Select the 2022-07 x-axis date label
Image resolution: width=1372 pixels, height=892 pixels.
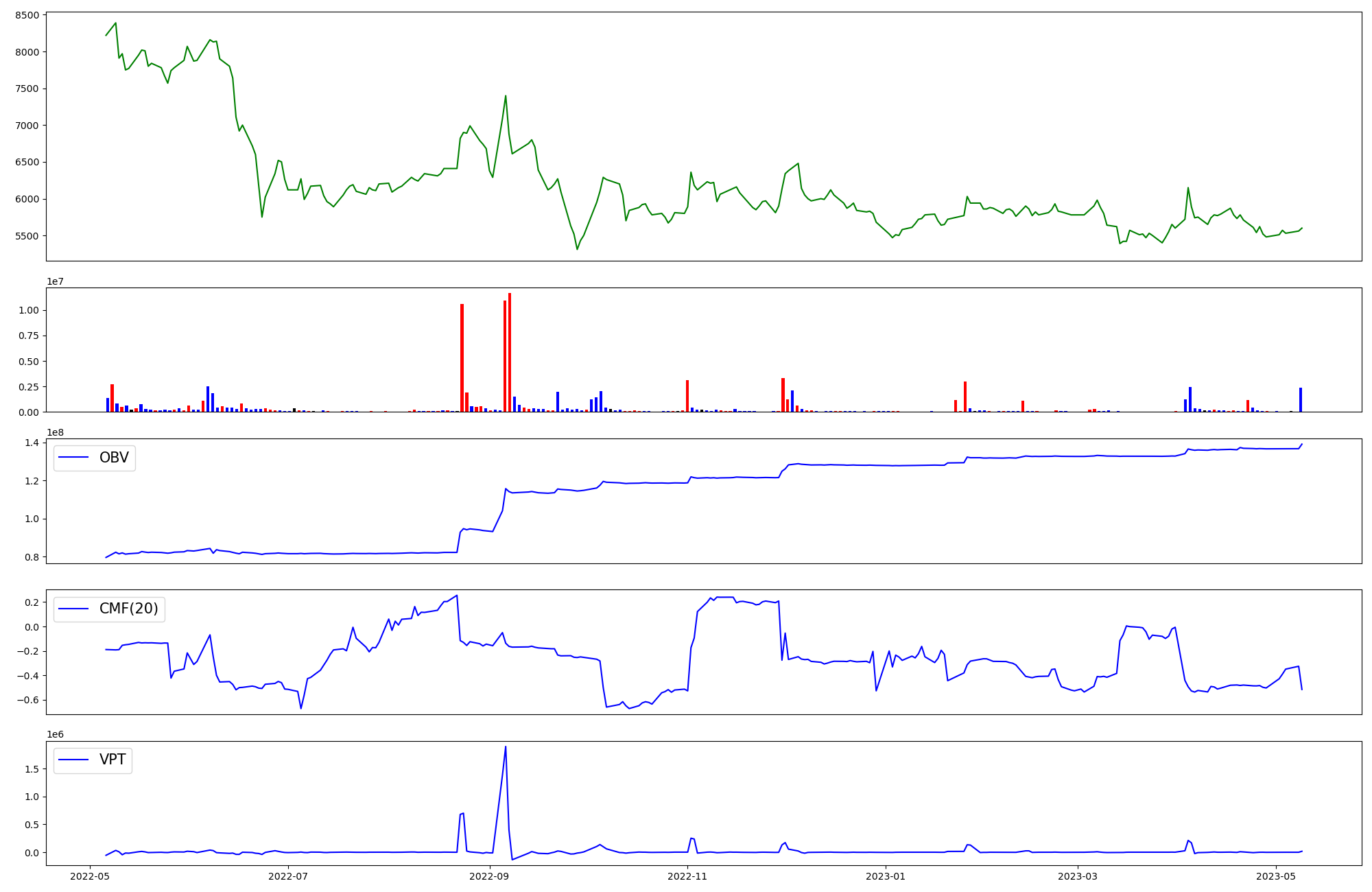point(288,876)
